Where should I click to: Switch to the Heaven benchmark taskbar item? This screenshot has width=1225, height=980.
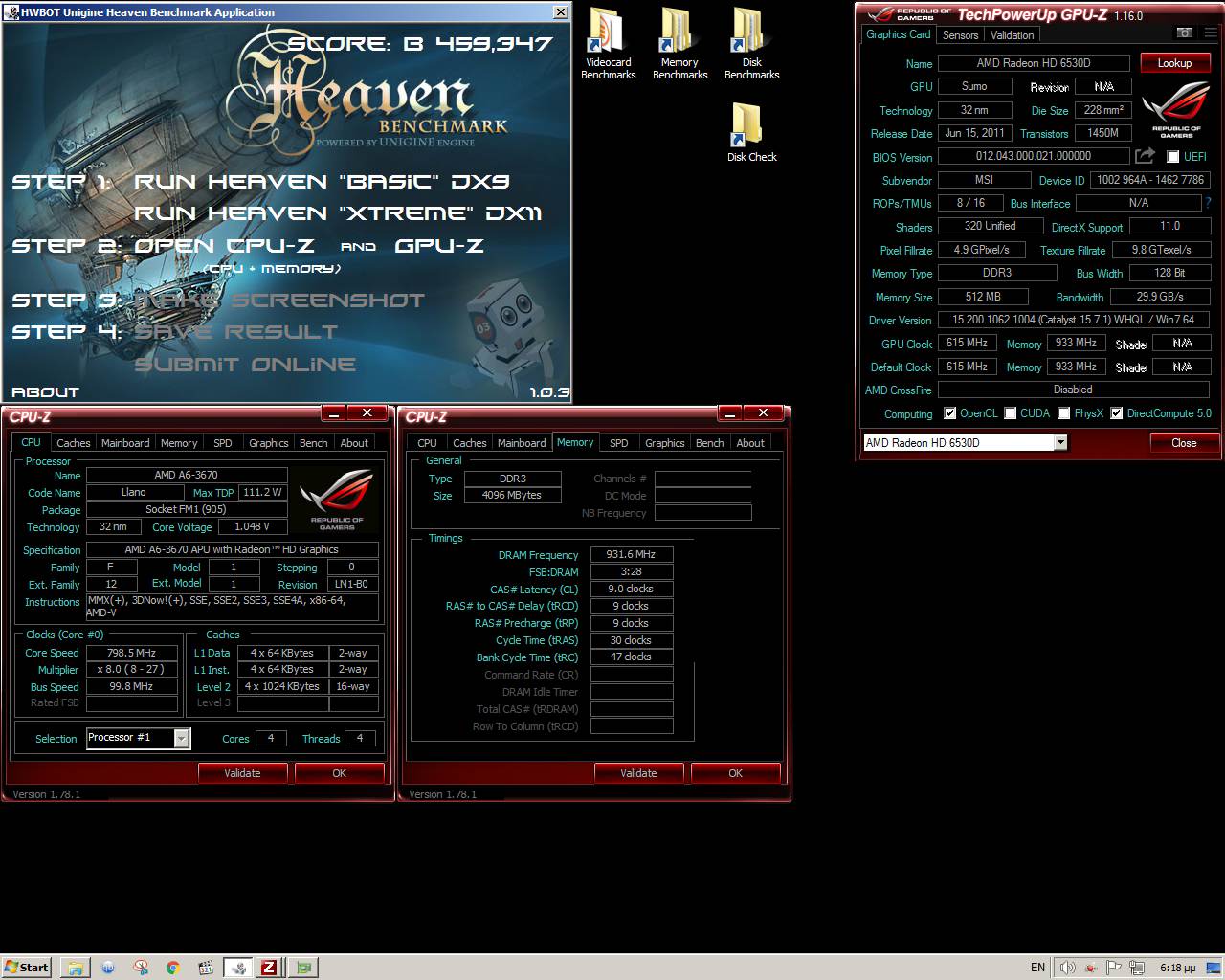239,968
